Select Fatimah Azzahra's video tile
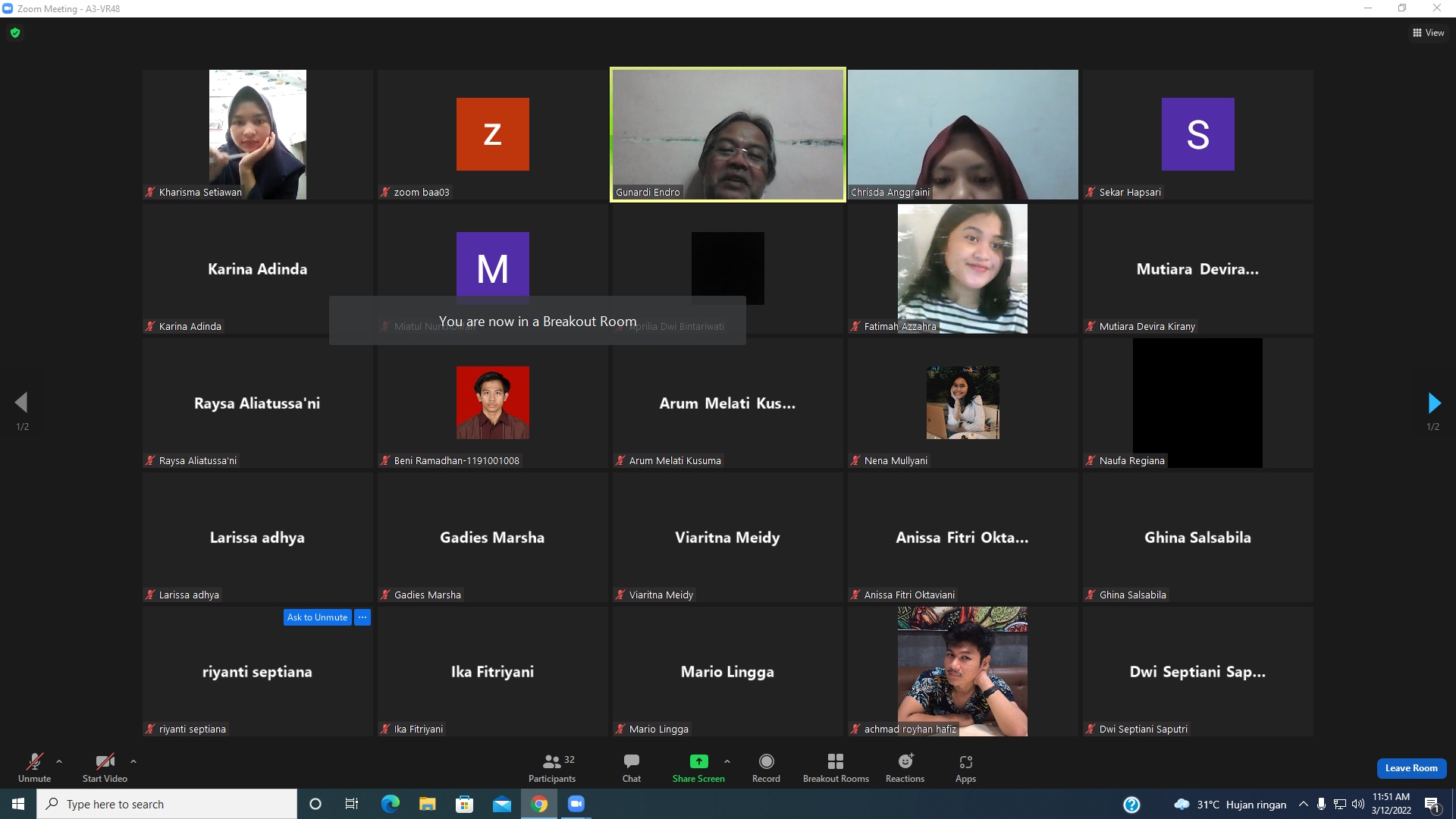 coord(963,268)
